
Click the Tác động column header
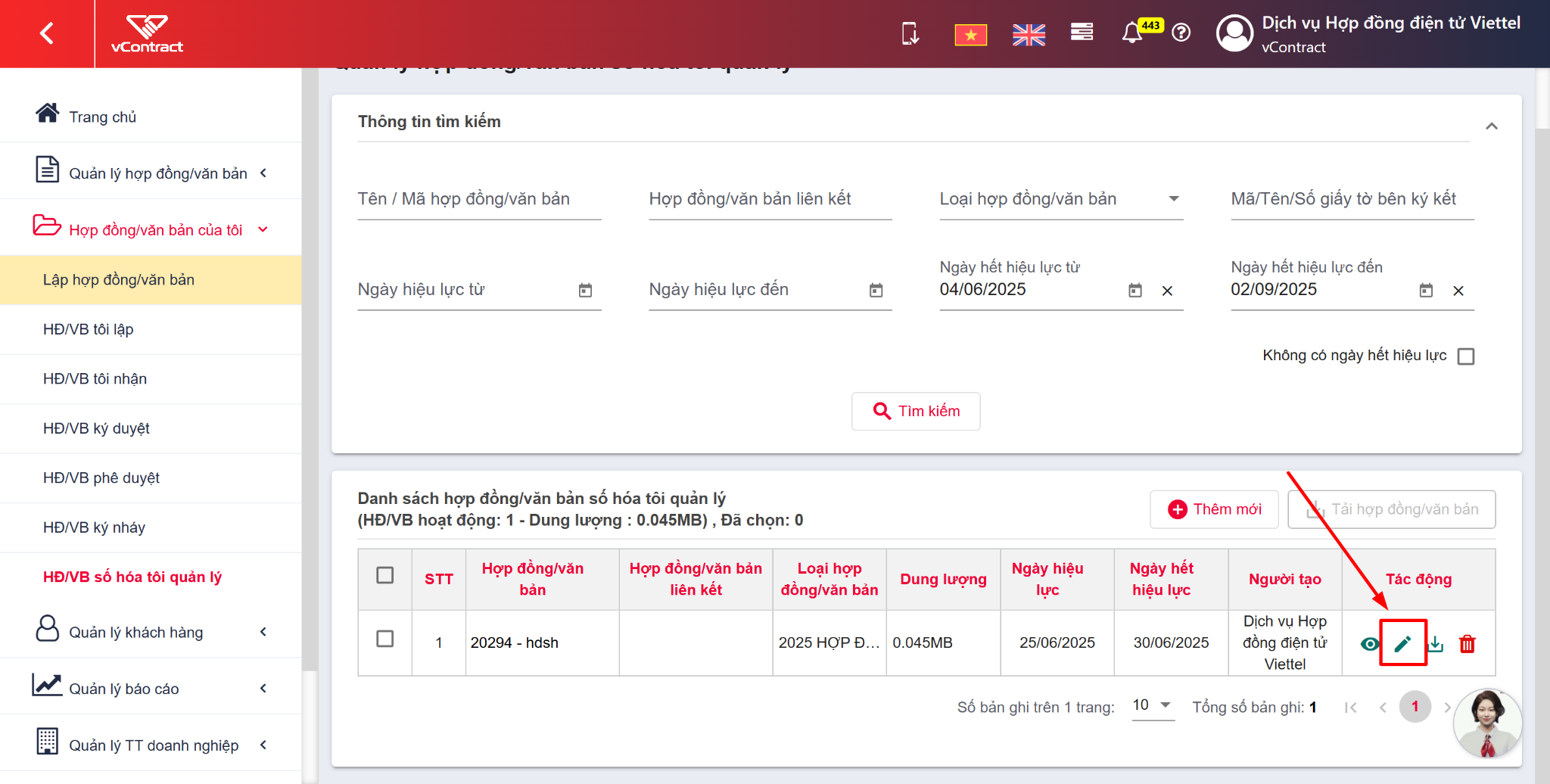1418,579
